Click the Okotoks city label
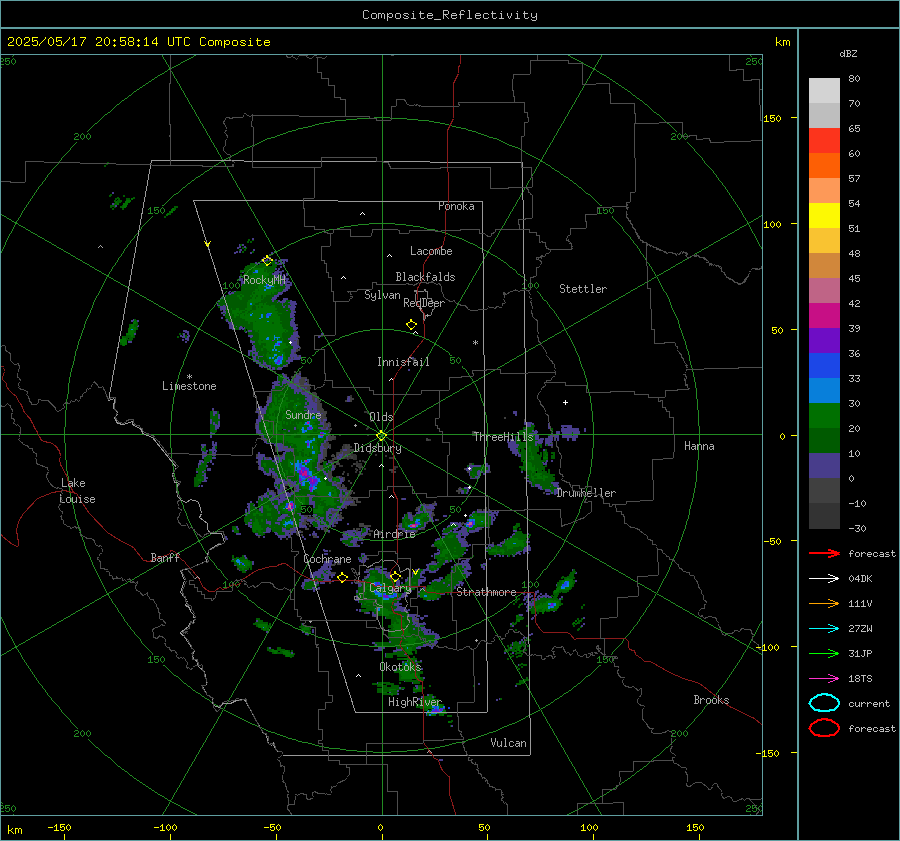Image resolution: width=900 pixels, height=841 pixels. coord(401,666)
